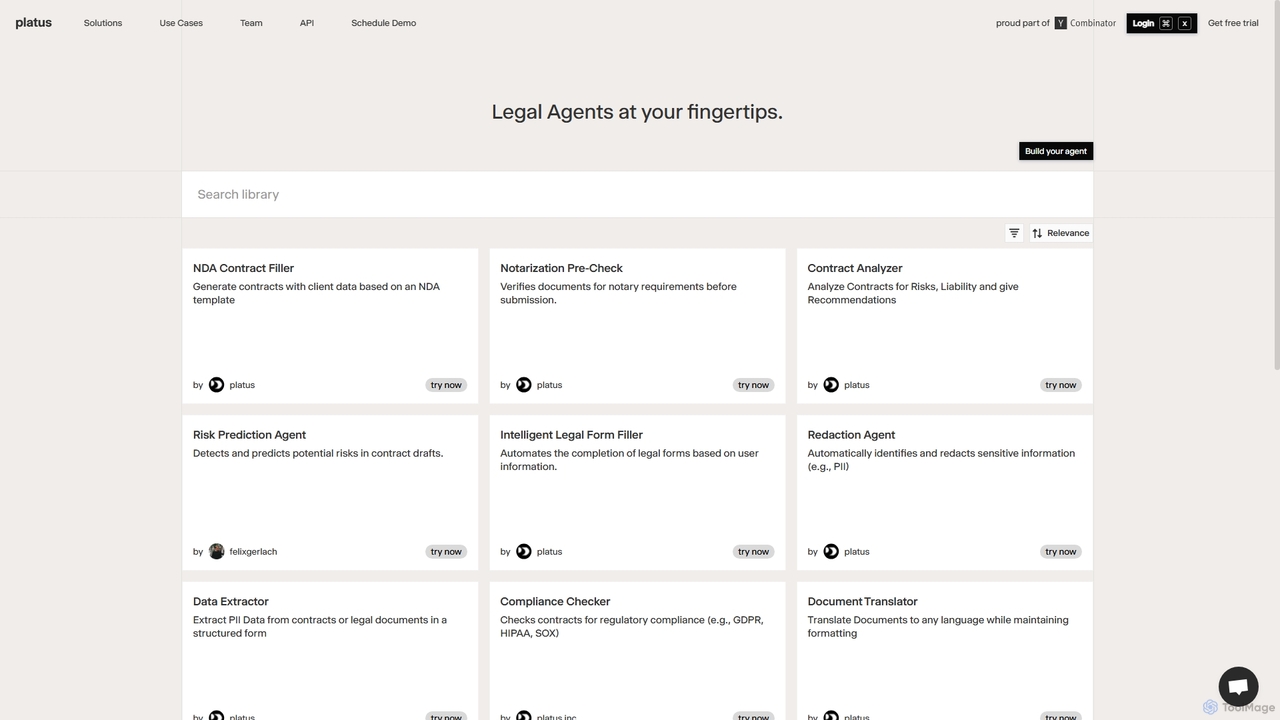
Task: Open the Solutions menu
Action: point(103,23)
